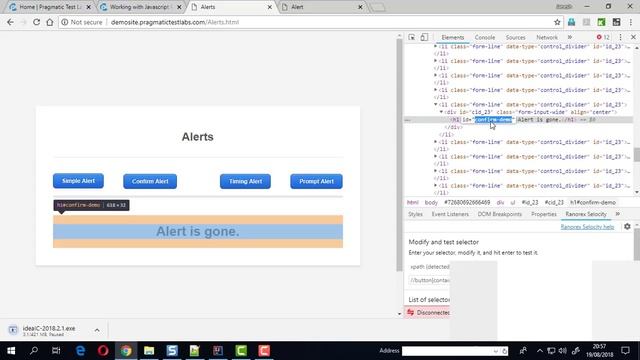Open Task View in the taskbar

(x=56, y=351)
